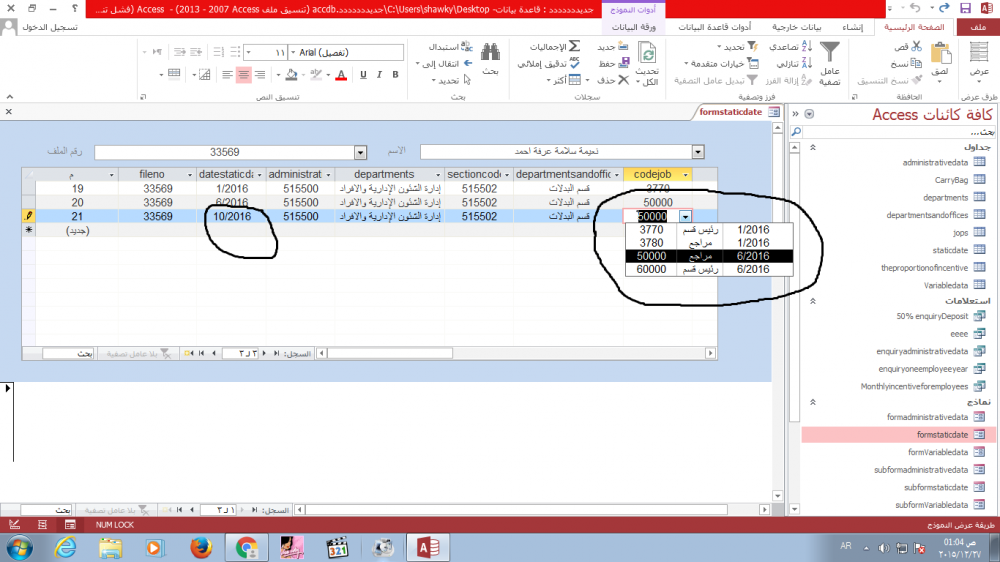1000x562 pixels.
Task: Select the datestaticdate 10/2016 cell
Action: 232,216
